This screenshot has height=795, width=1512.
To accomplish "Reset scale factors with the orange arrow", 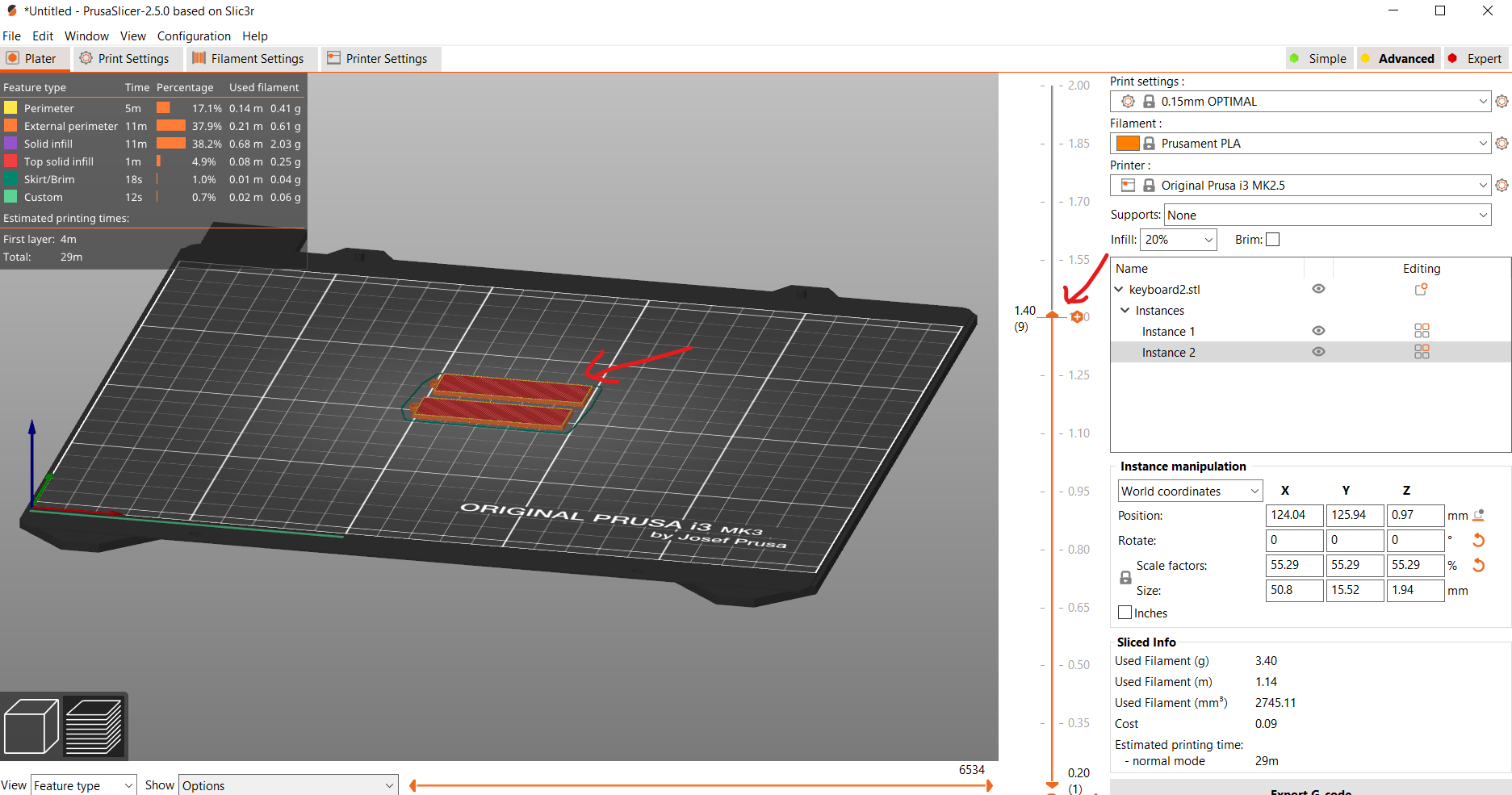I will coord(1479,565).
